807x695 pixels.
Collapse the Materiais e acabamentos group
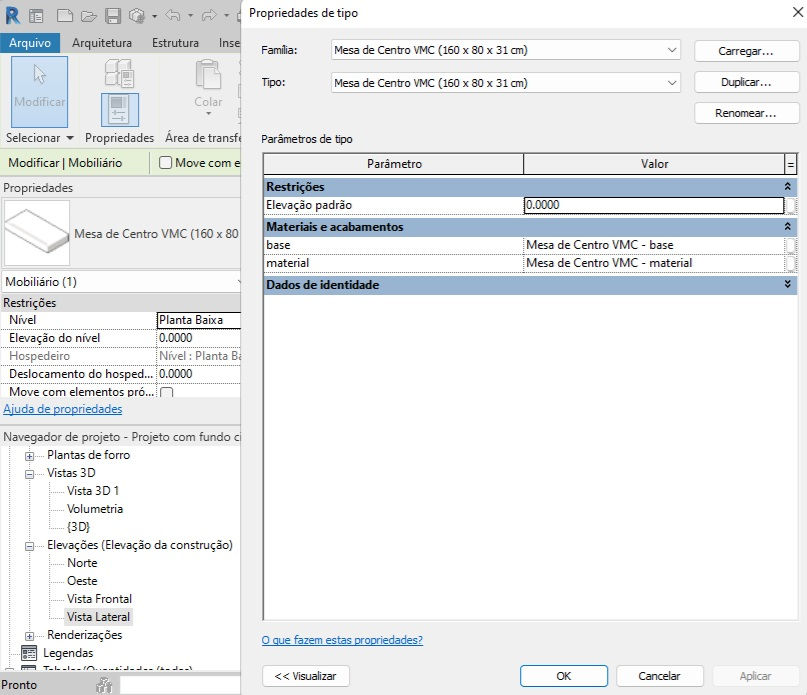787,227
